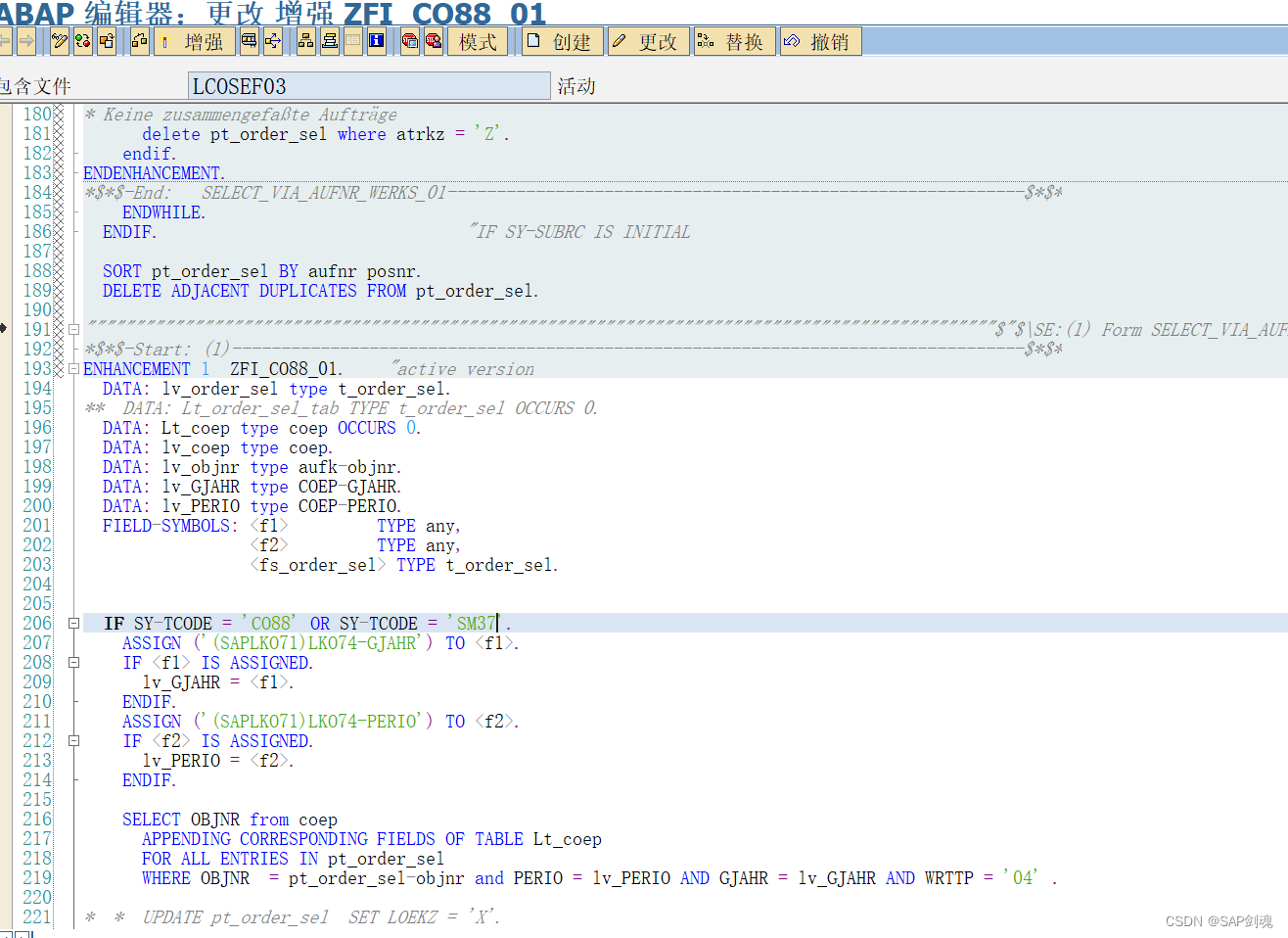Viewport: 1288px width, 938px height.
Task: Click the monitor-shaped icon right of 增强
Action: click(x=250, y=41)
